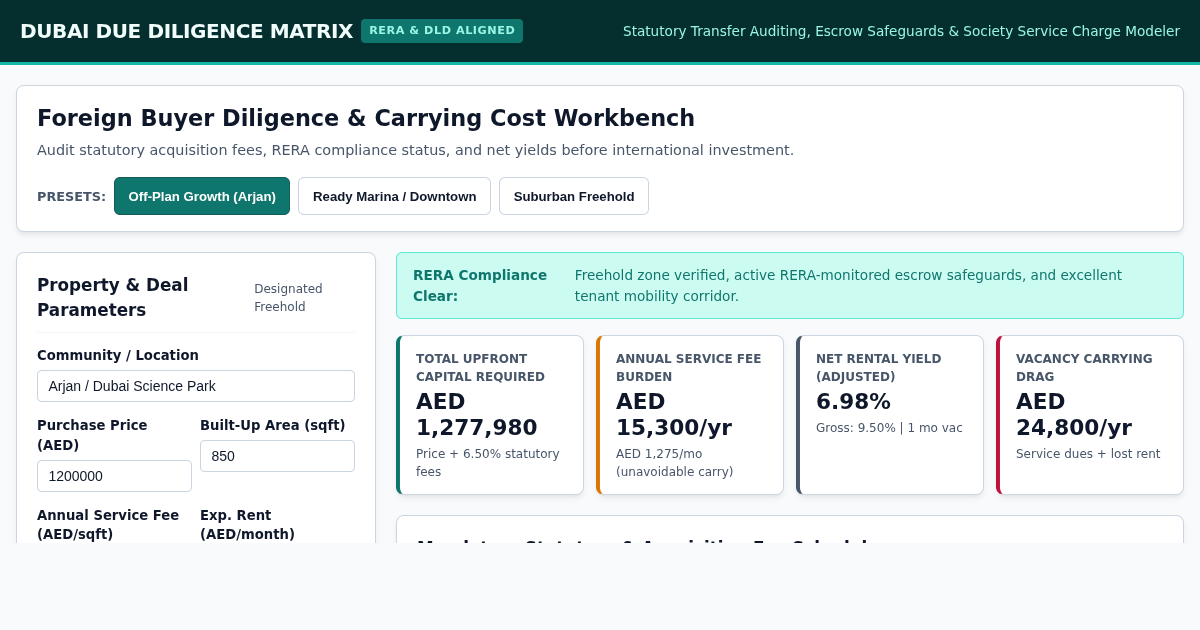
Task: Click the AED 24,800/yr value
Action: pyautogui.click(x=1074, y=414)
